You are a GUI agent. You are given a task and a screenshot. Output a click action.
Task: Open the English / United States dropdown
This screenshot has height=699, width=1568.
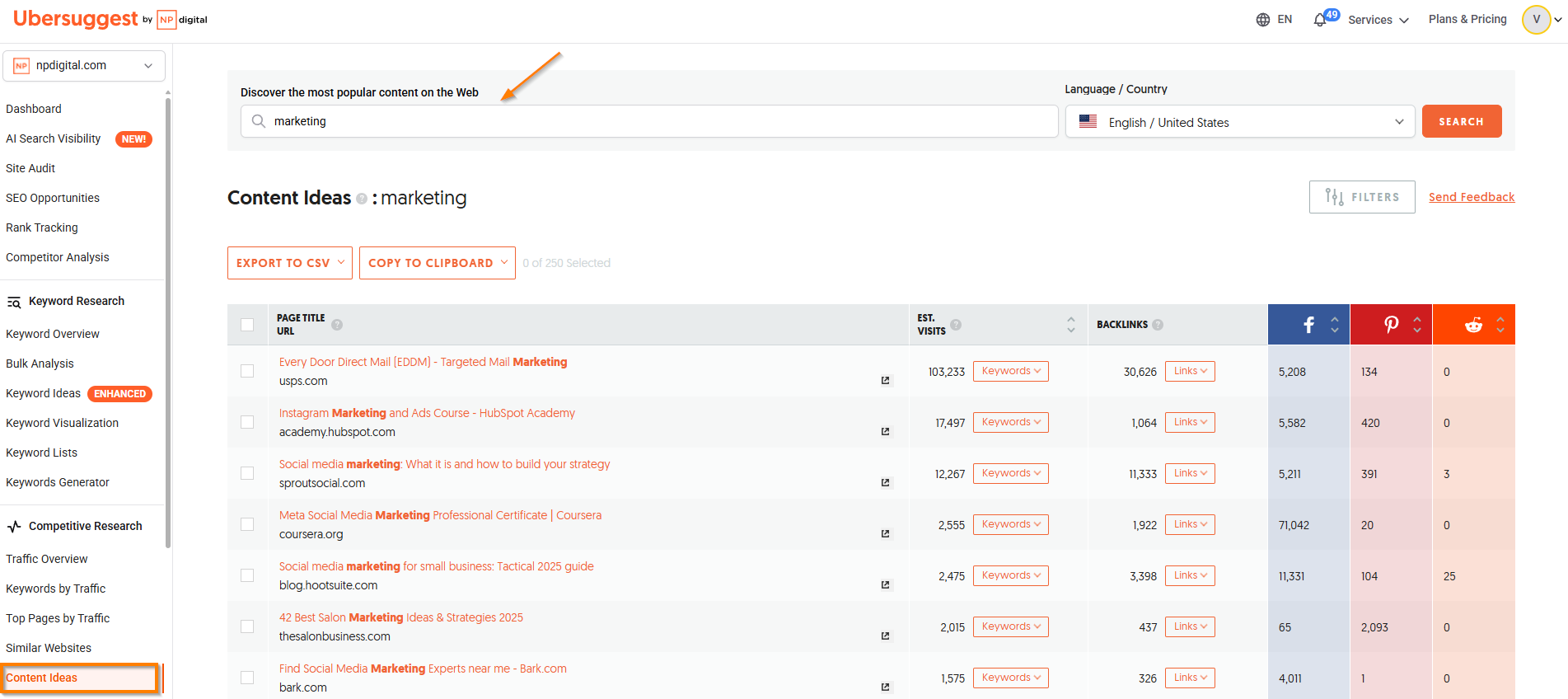pyautogui.click(x=1239, y=122)
